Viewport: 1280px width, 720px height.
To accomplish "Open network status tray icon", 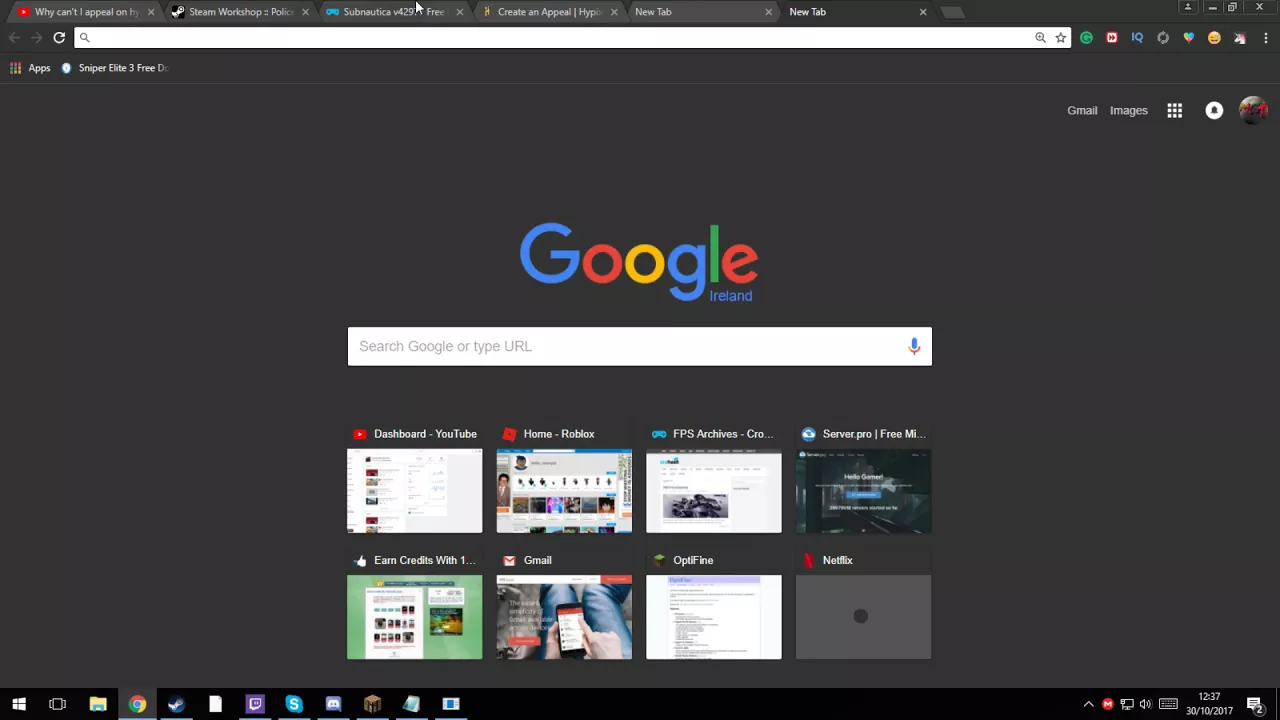I will 1127,704.
